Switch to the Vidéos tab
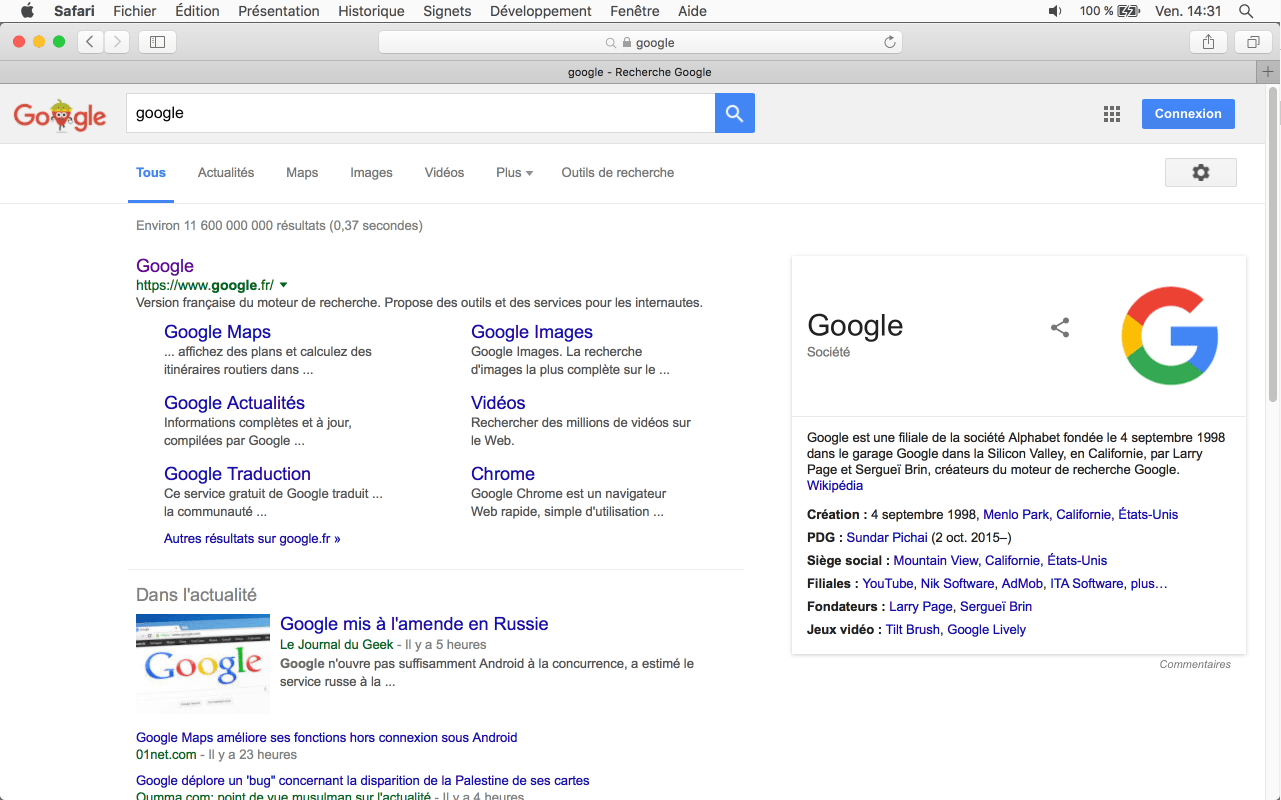 (444, 172)
